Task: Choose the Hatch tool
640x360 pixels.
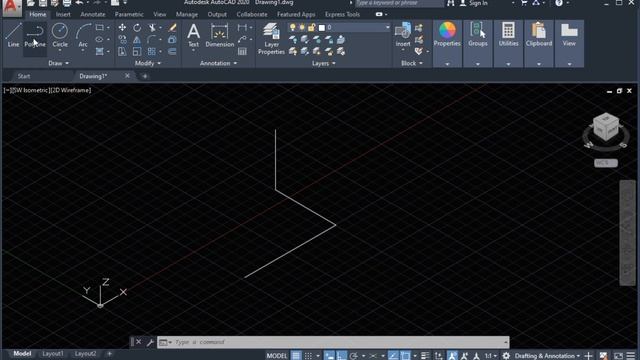Action: pyautogui.click(x=99, y=51)
